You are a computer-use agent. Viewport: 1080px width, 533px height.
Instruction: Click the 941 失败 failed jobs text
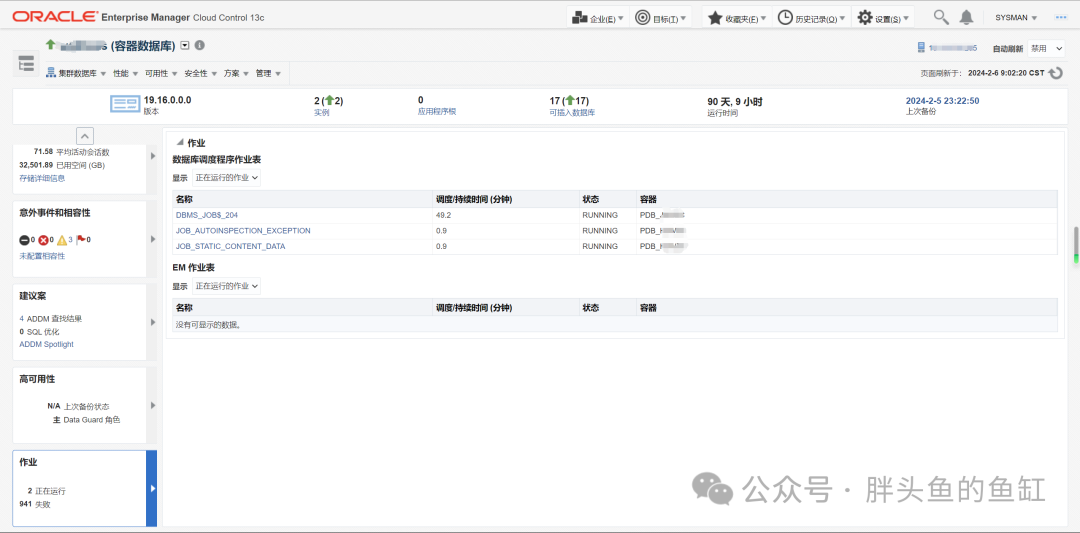(x=34, y=504)
